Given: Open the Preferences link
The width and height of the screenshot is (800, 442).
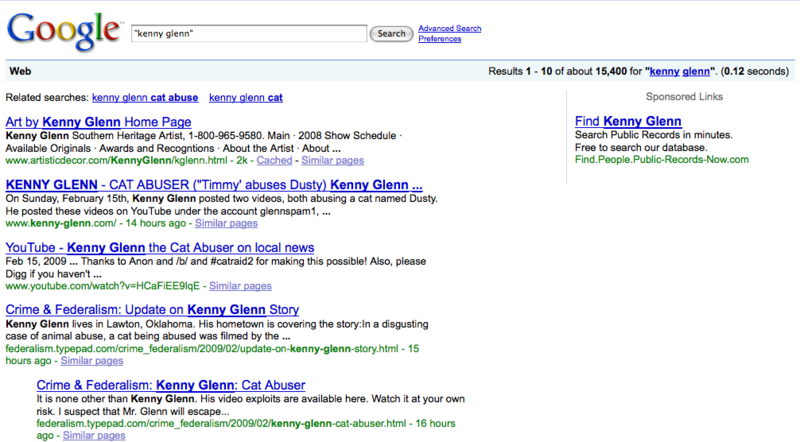Looking at the screenshot, I should (x=439, y=39).
